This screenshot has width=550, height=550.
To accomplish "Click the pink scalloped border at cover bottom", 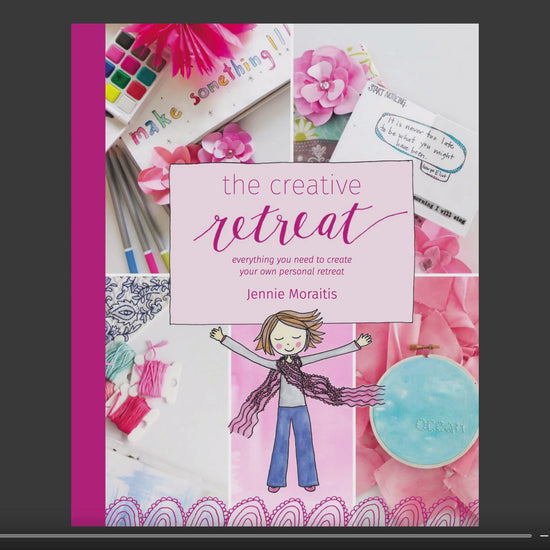I will tap(292, 512).
